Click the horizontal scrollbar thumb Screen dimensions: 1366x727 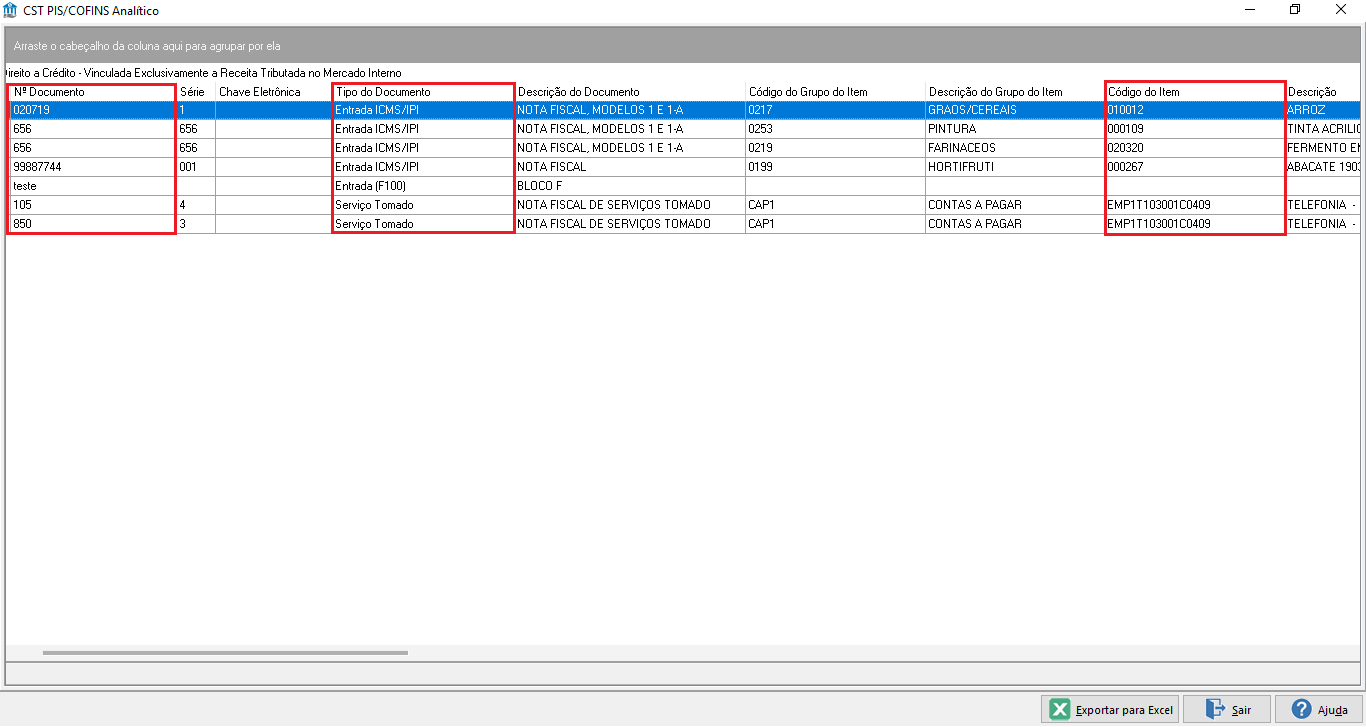point(225,653)
